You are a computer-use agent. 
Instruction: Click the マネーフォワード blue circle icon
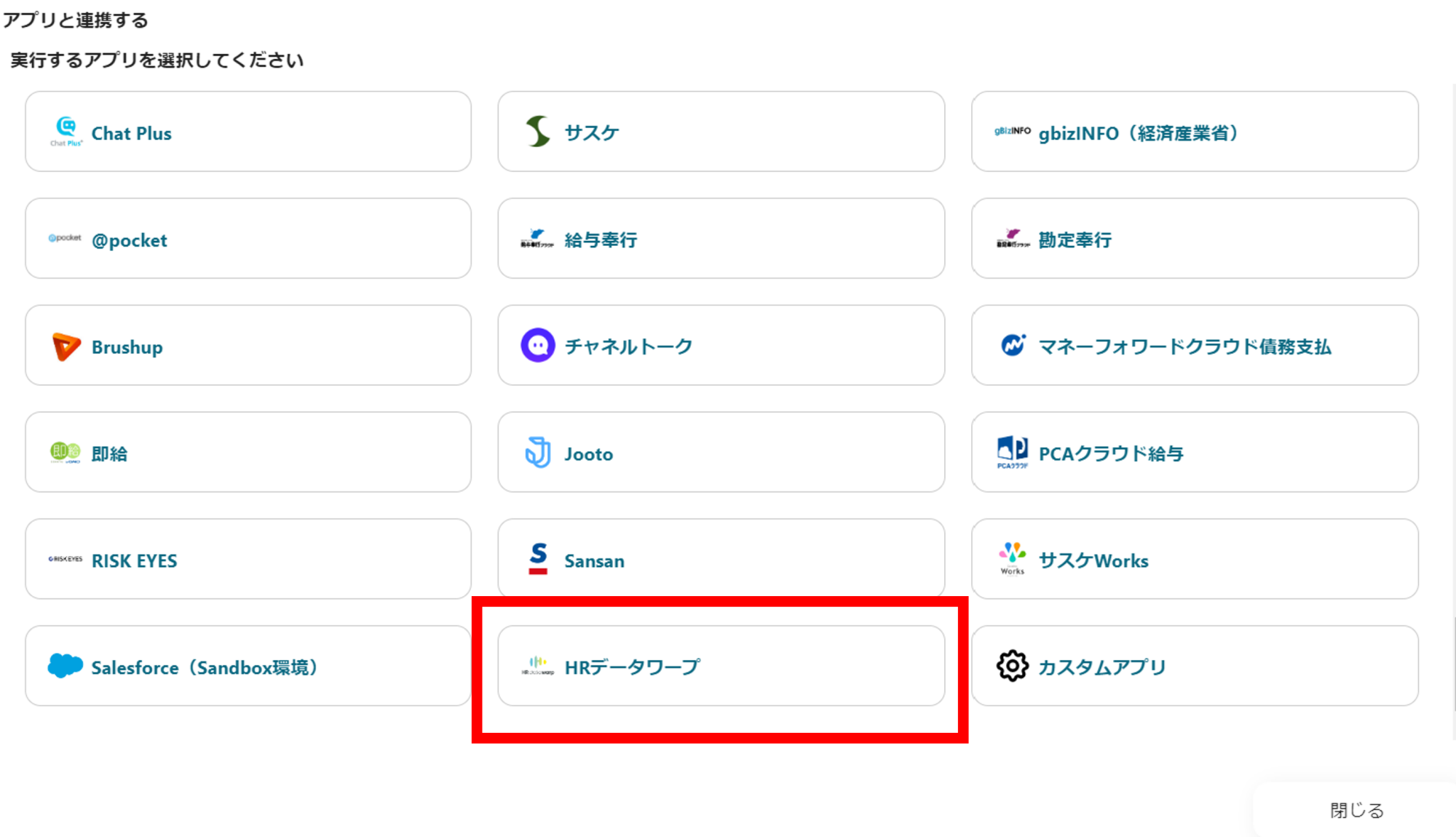point(1012,345)
